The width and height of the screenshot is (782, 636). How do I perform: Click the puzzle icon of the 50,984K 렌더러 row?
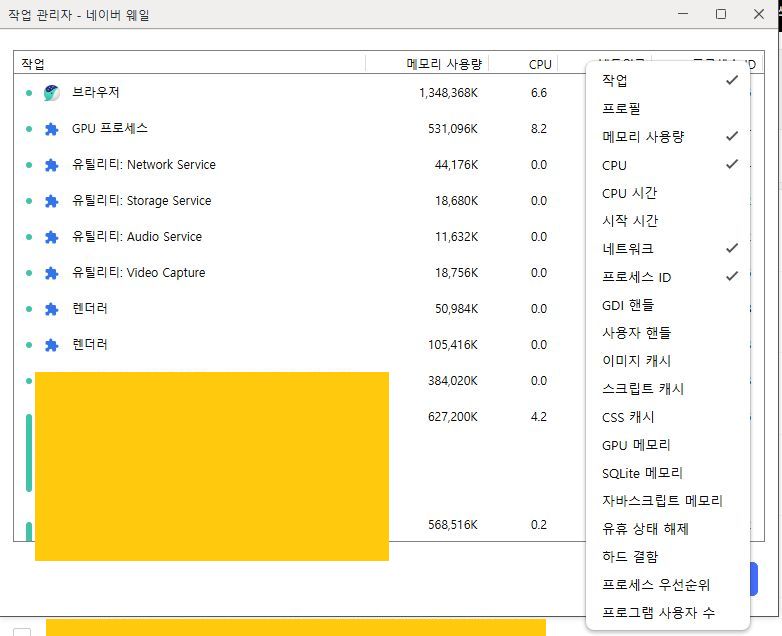tap(51, 309)
